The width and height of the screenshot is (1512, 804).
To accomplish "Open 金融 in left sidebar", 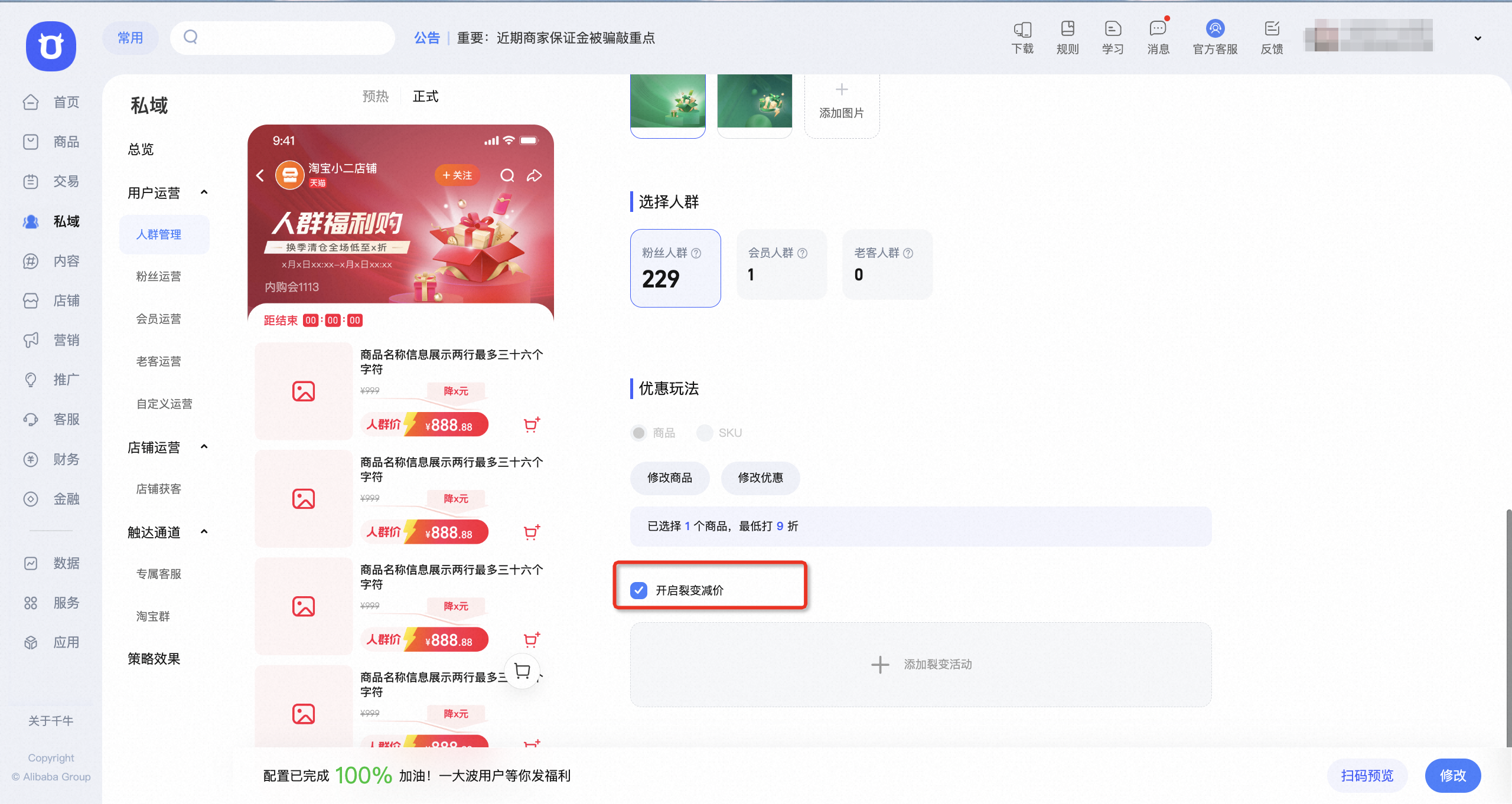I will click(51, 499).
